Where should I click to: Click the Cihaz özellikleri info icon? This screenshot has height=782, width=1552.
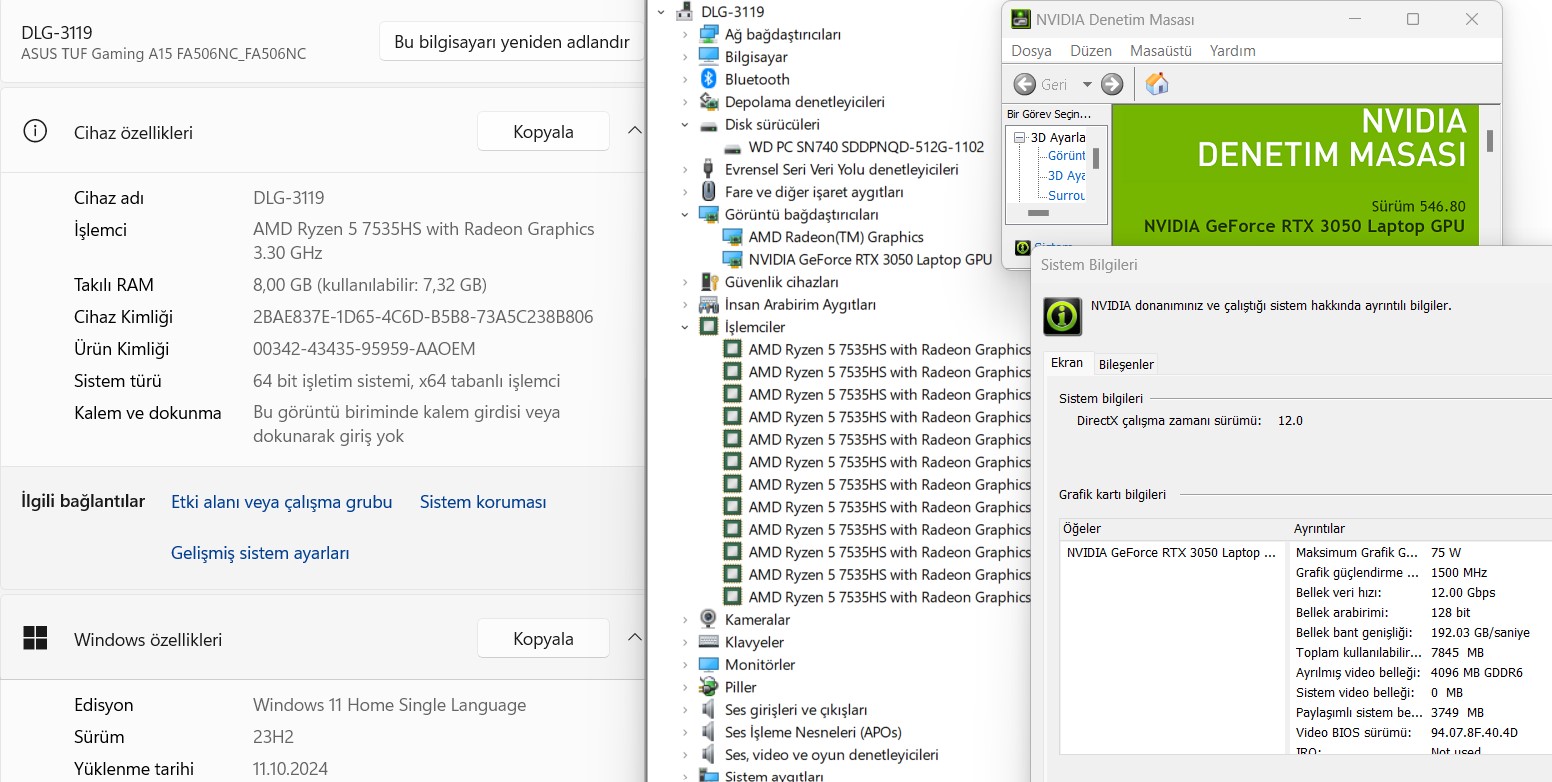(35, 131)
